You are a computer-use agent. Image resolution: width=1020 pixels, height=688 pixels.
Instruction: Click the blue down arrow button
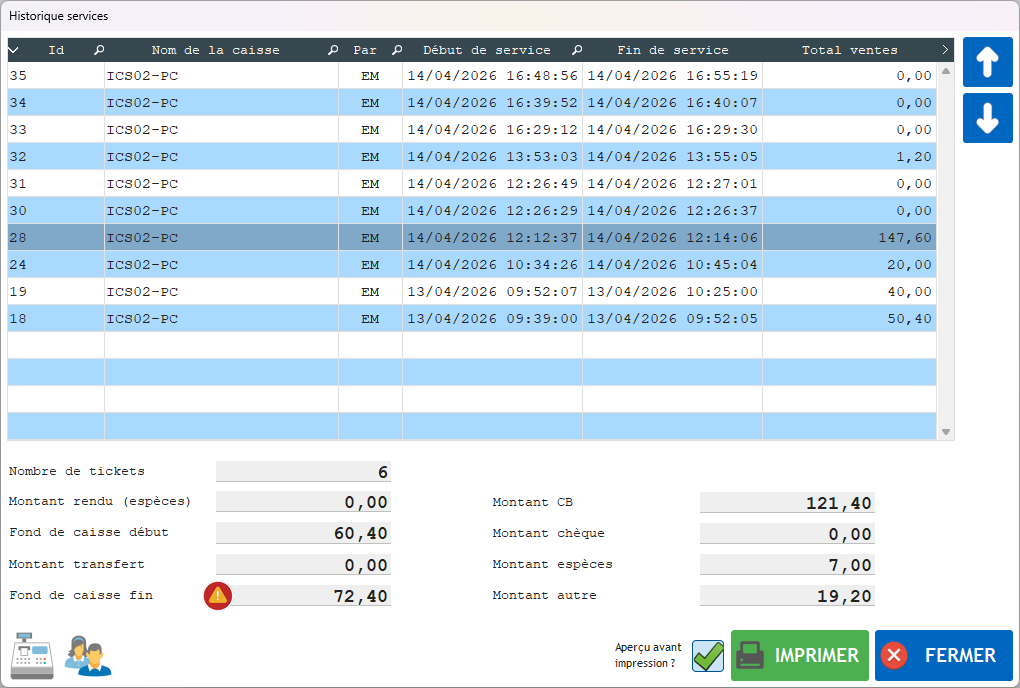[x=987, y=118]
